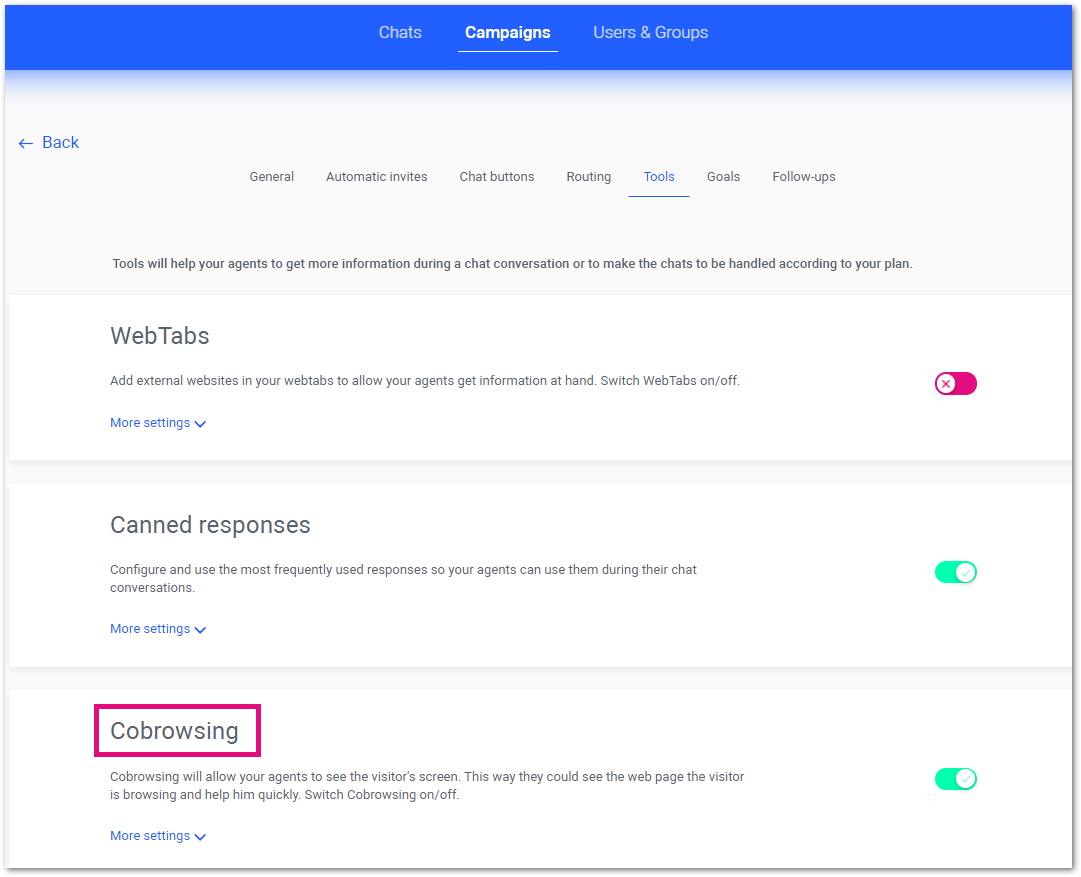Image resolution: width=1081 pixels, height=877 pixels.
Task: Toggle the WebTabs switch on
Action: click(x=956, y=383)
